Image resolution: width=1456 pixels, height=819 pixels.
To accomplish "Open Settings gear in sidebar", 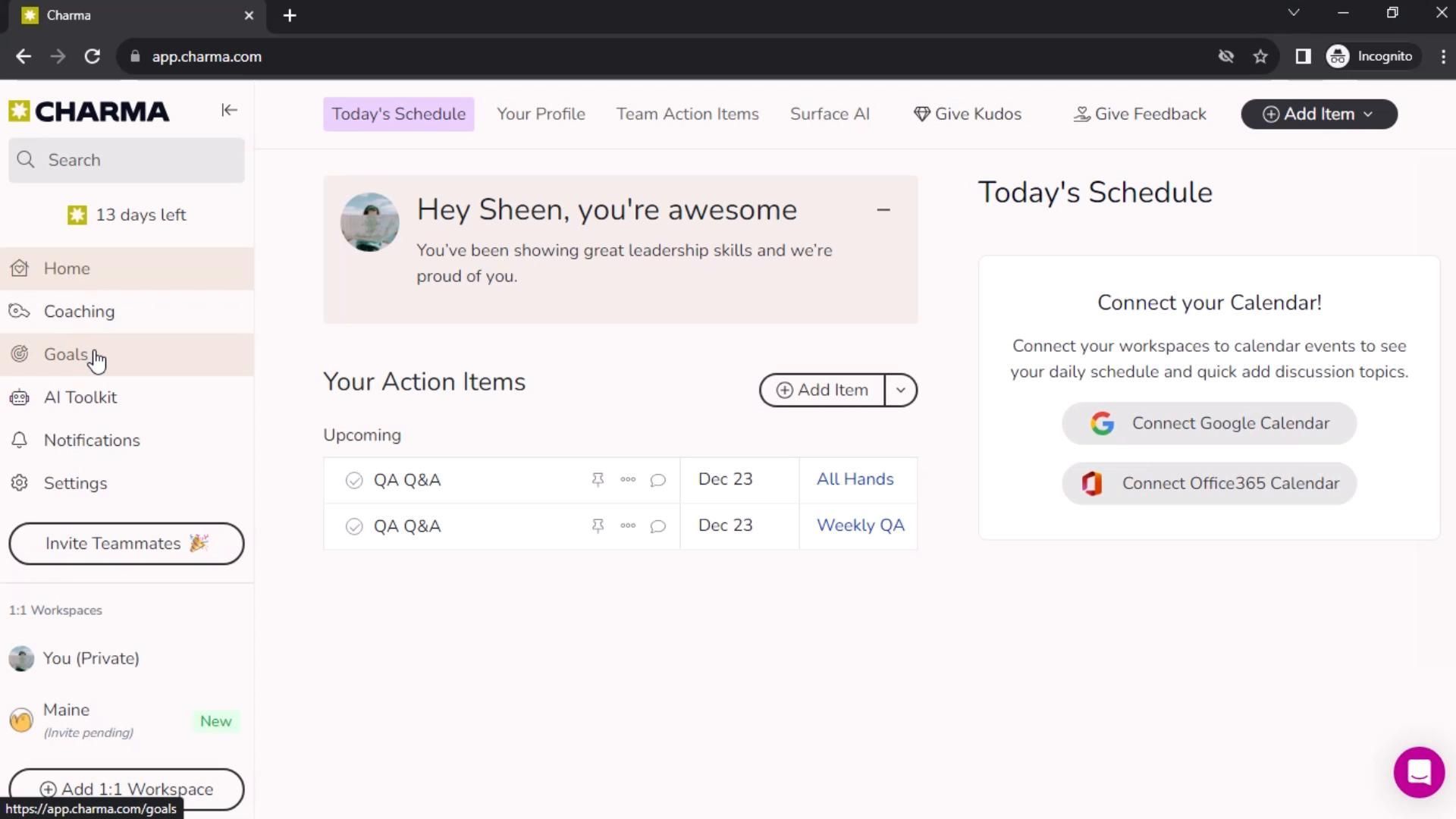I will point(75,484).
